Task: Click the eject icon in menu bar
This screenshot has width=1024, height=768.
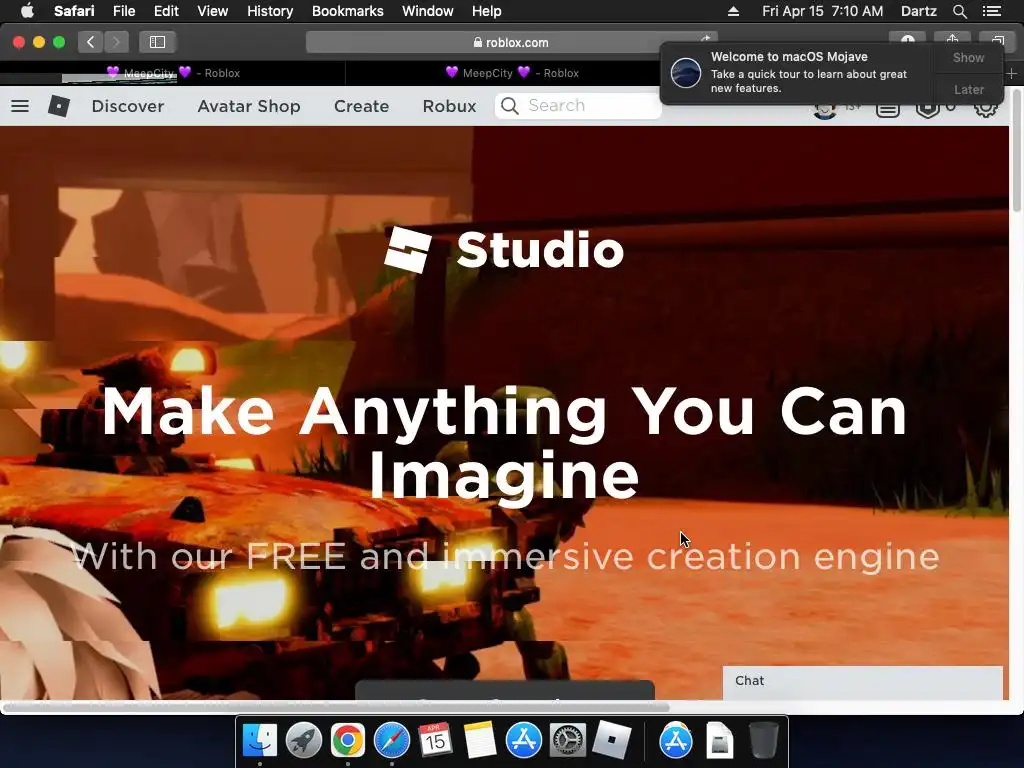Action: click(x=733, y=11)
